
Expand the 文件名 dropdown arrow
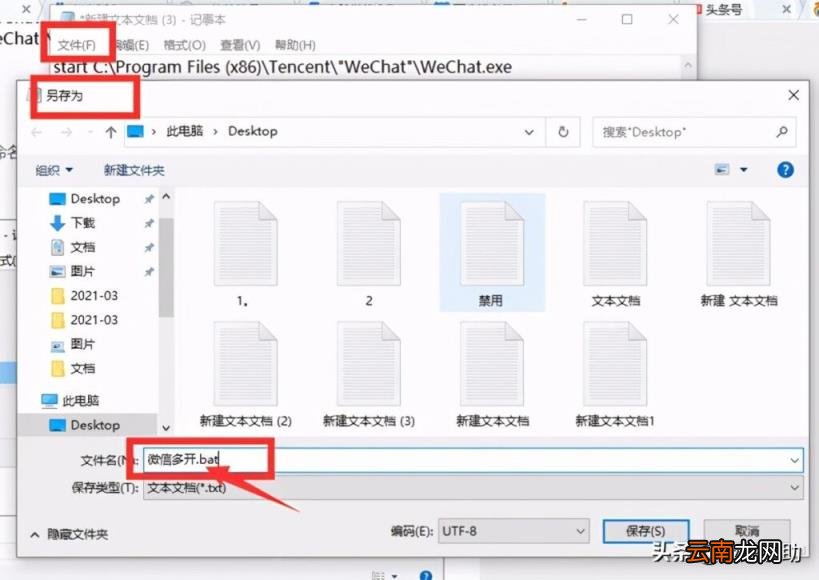pyautogui.click(x=794, y=460)
